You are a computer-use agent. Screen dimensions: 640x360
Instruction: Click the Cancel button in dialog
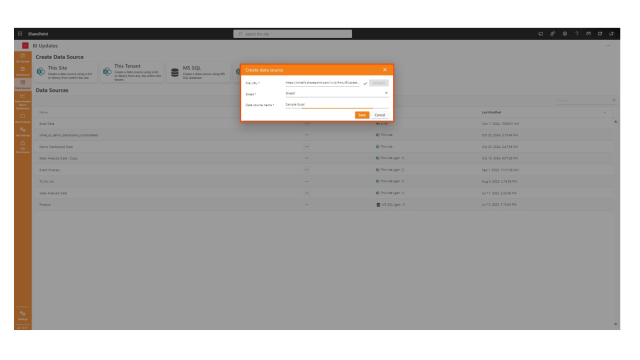[x=380, y=115]
